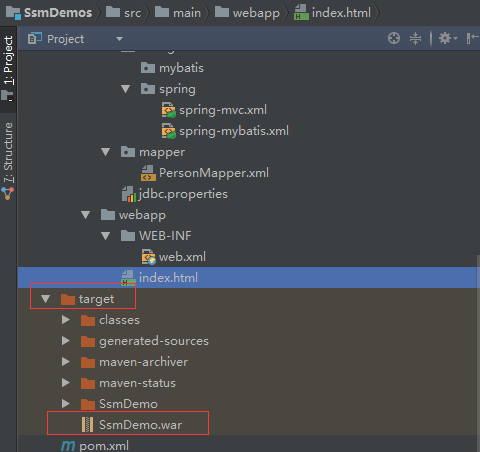
Task: Expand the SsmDemo folder
Action: [x=66, y=404]
